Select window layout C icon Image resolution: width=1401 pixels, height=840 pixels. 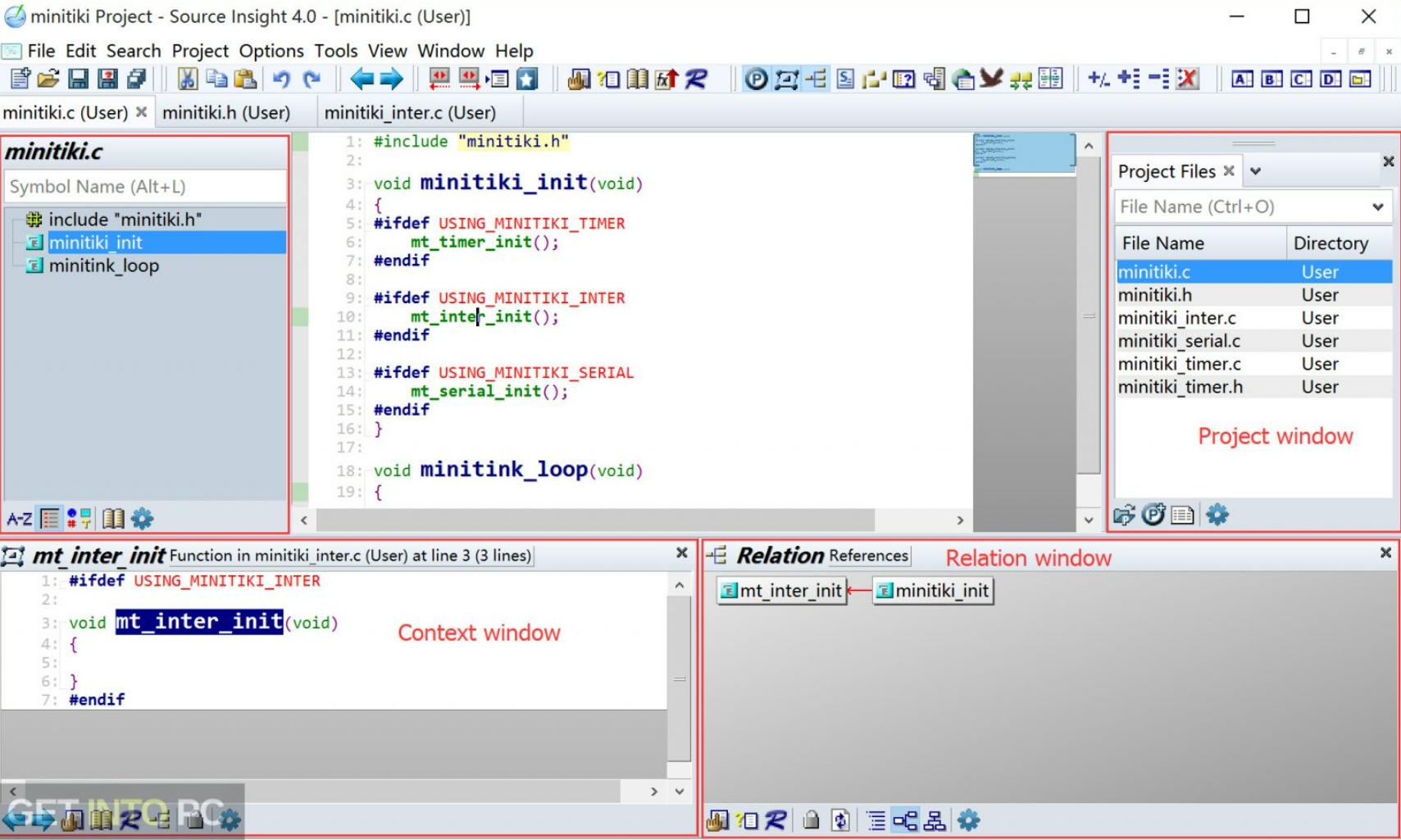(x=1301, y=79)
